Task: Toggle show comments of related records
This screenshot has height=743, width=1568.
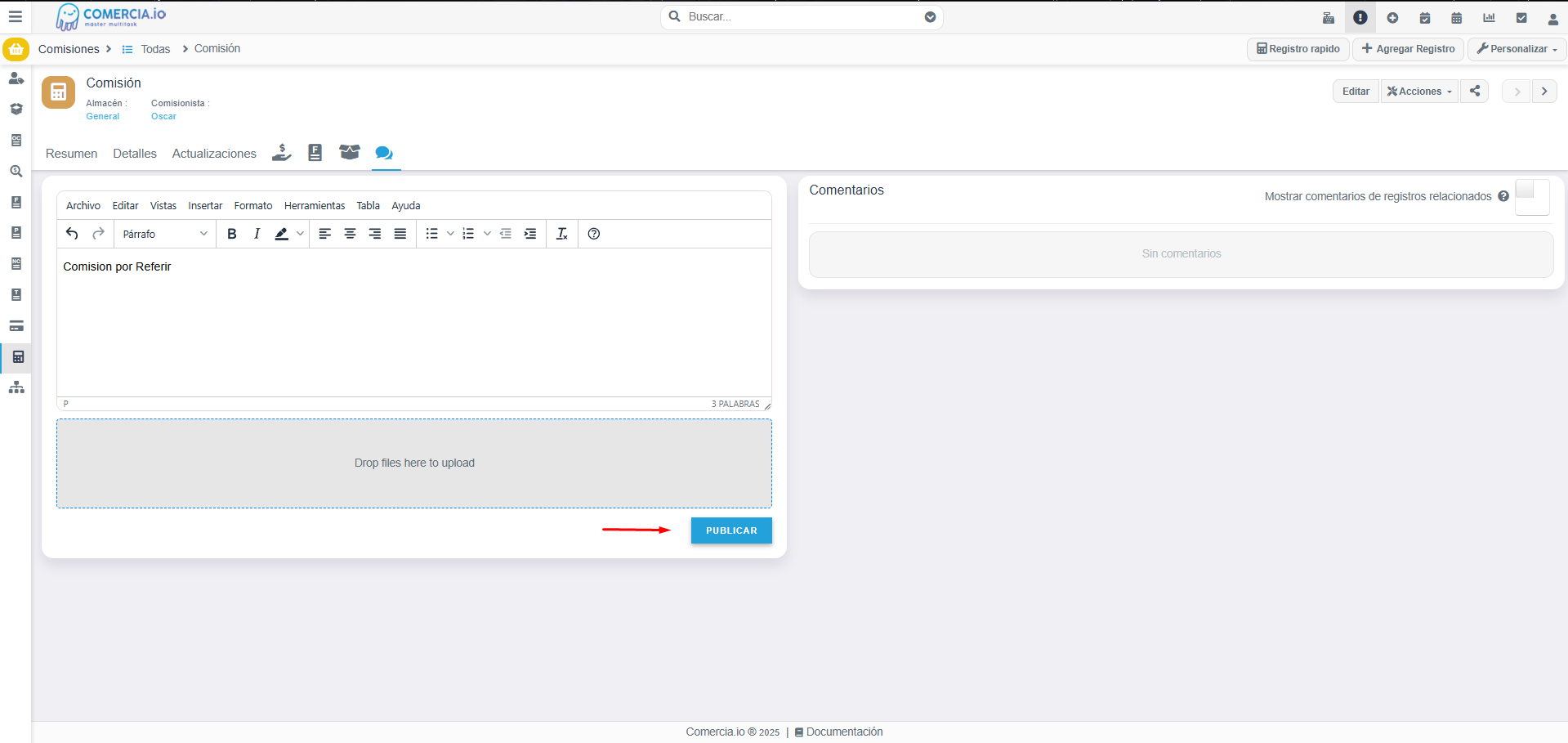Action: click(x=1532, y=197)
